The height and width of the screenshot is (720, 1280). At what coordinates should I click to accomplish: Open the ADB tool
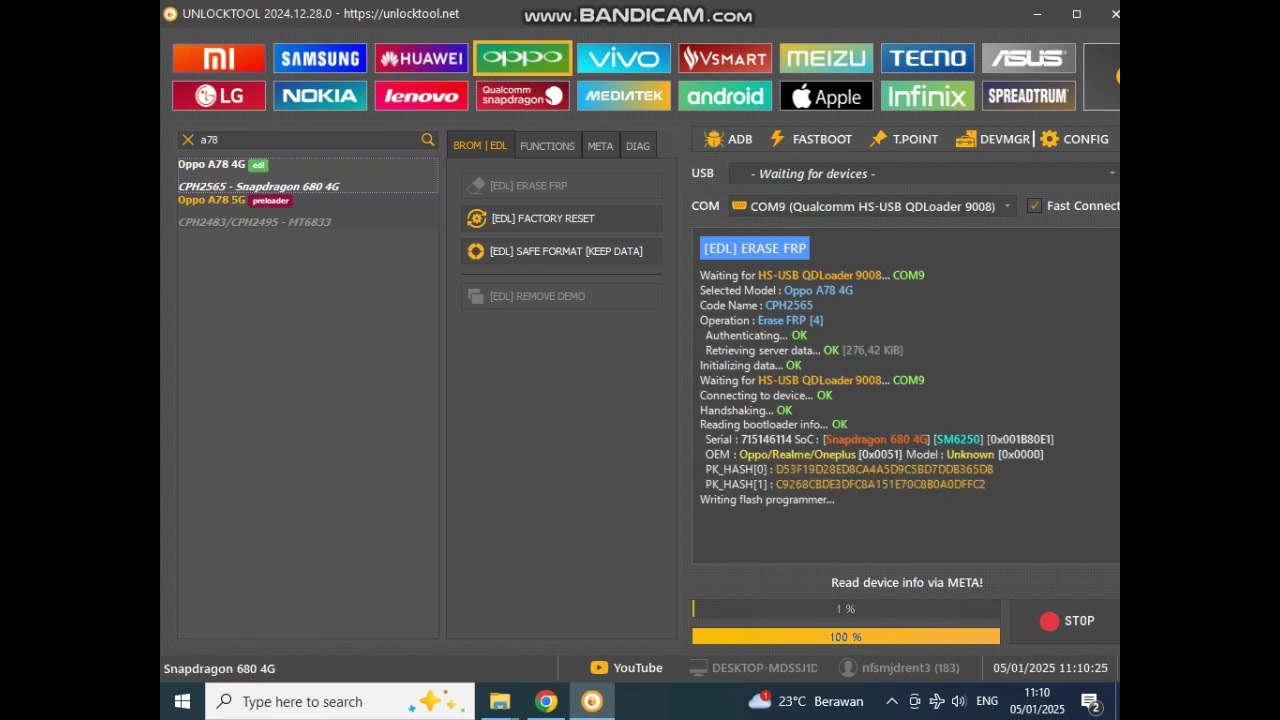tap(728, 139)
